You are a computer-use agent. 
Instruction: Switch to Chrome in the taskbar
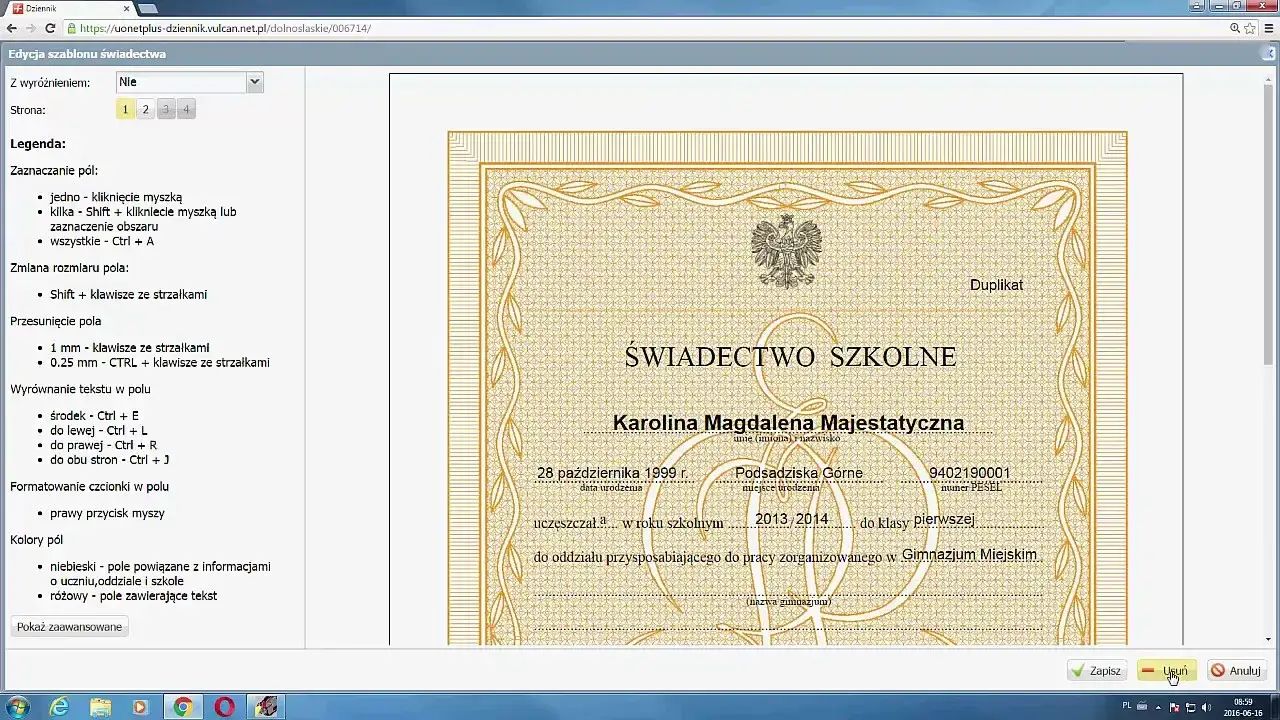coord(183,707)
